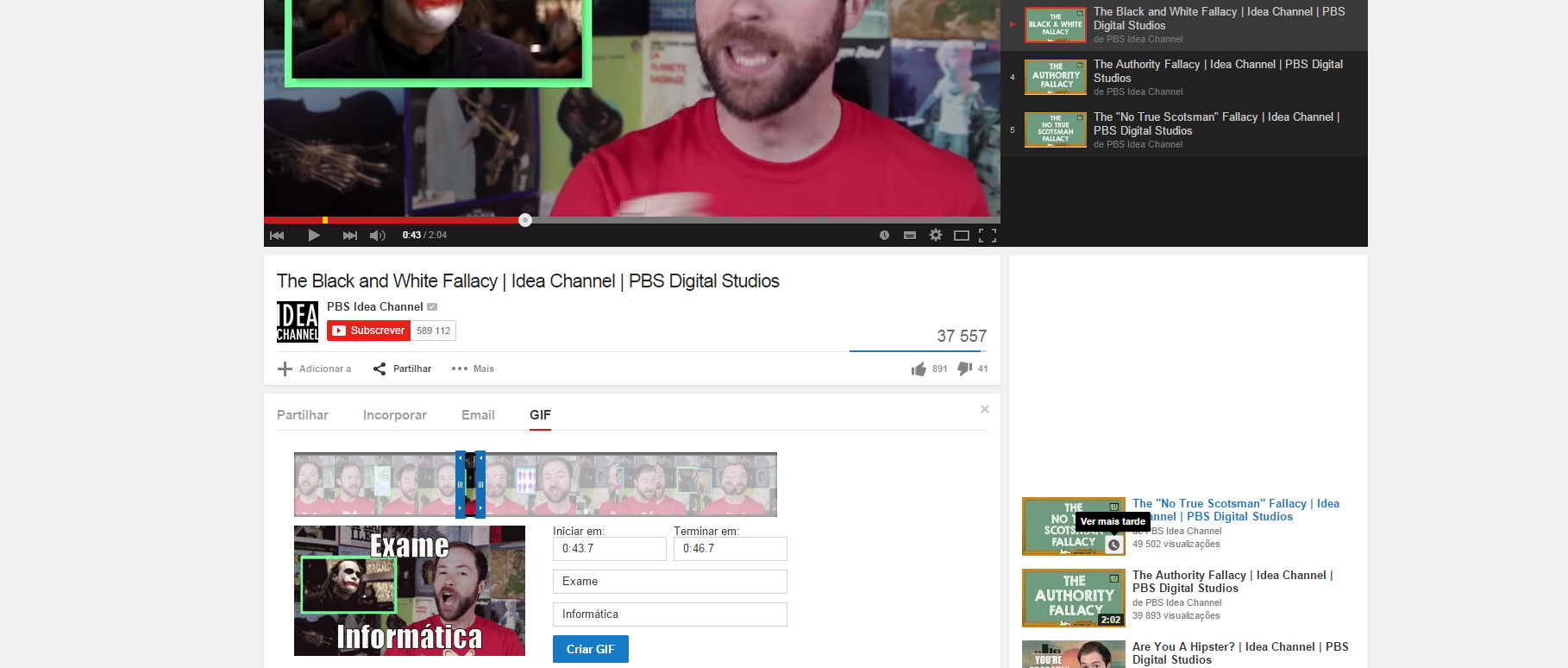Click the Partilhar share button under video

(402, 369)
